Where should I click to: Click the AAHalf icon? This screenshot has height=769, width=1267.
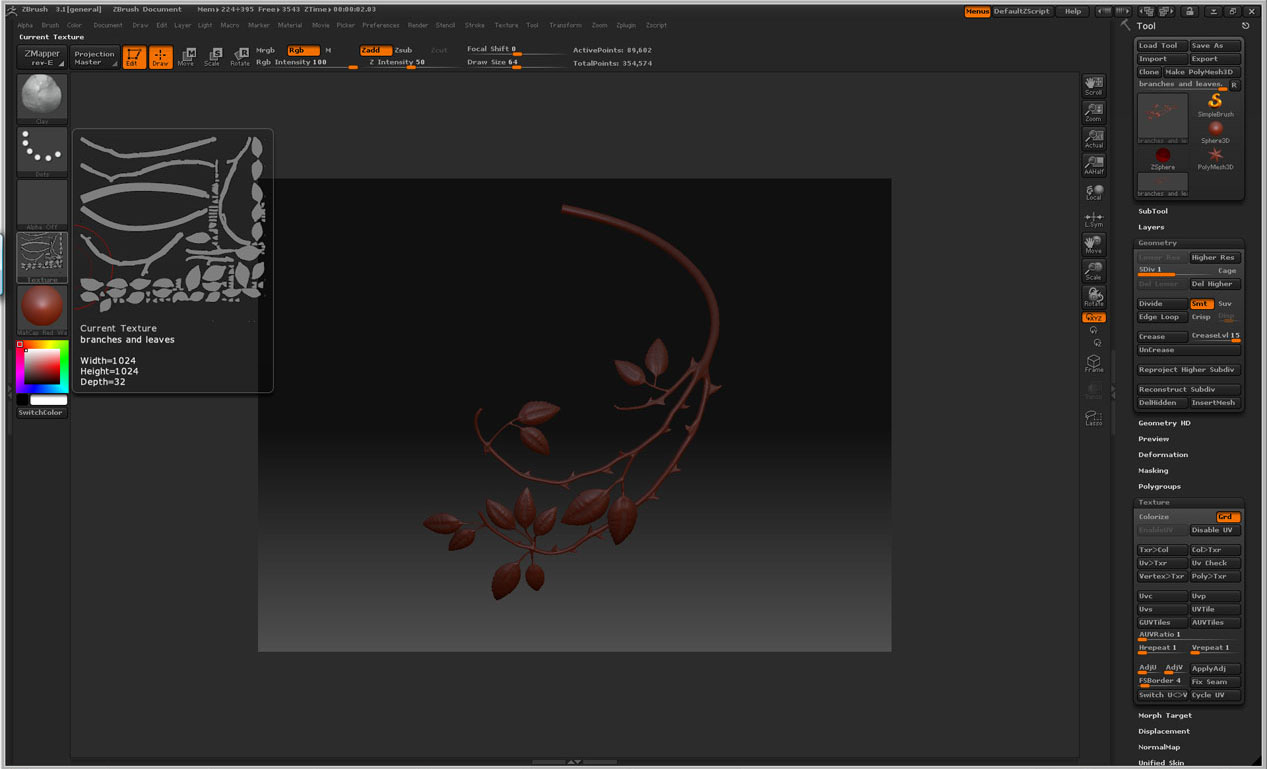click(x=1094, y=165)
